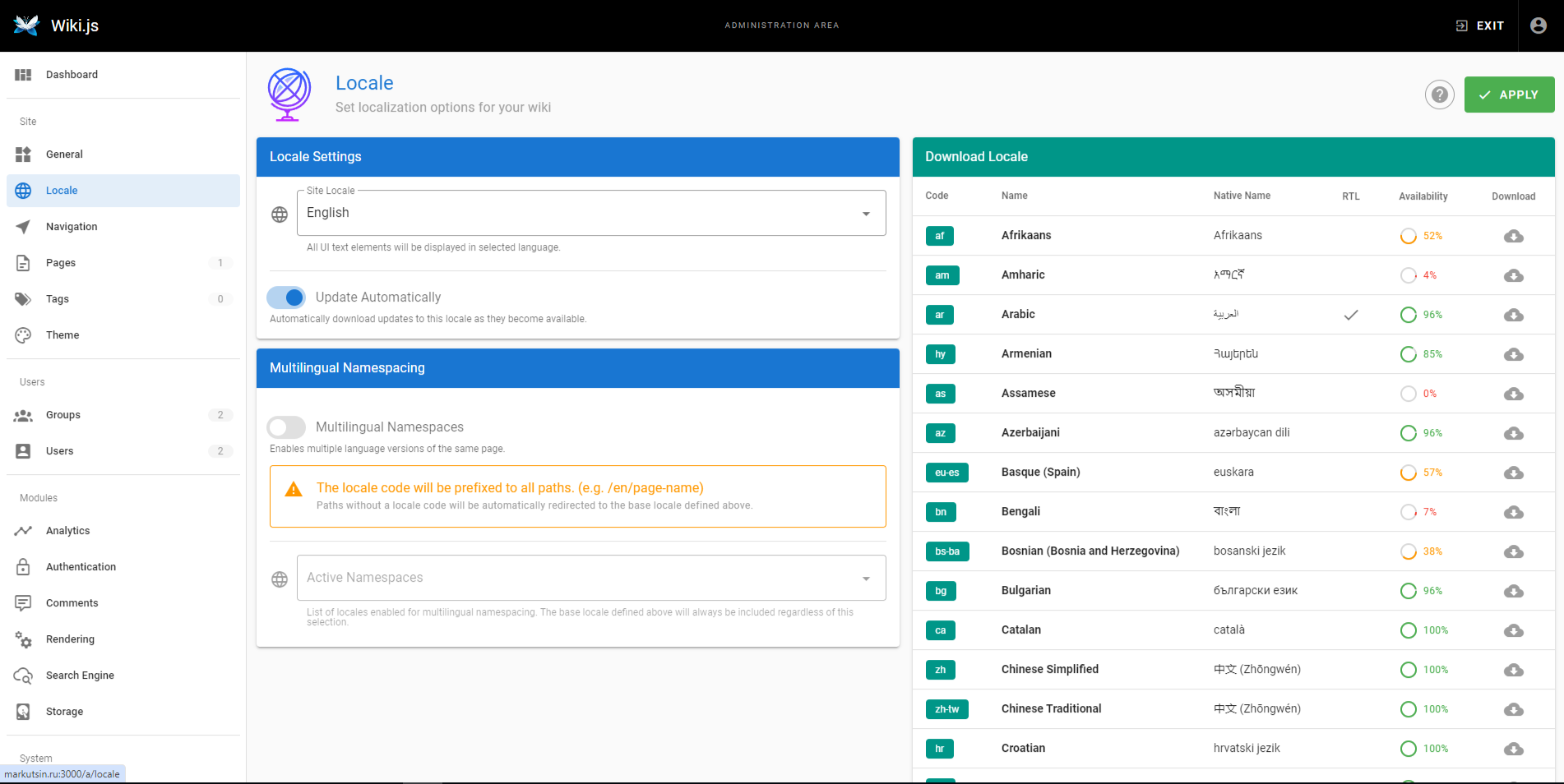
Task: Click the large Locale globe header icon
Action: (289, 95)
